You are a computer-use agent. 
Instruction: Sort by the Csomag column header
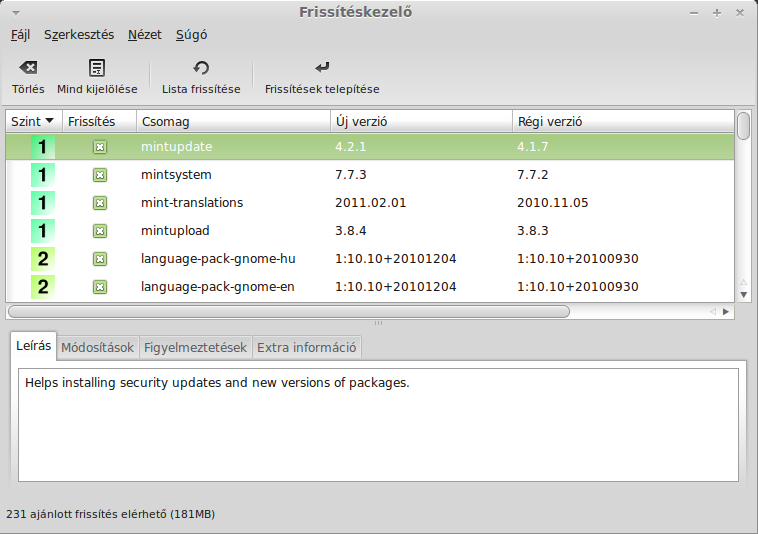tap(233, 121)
